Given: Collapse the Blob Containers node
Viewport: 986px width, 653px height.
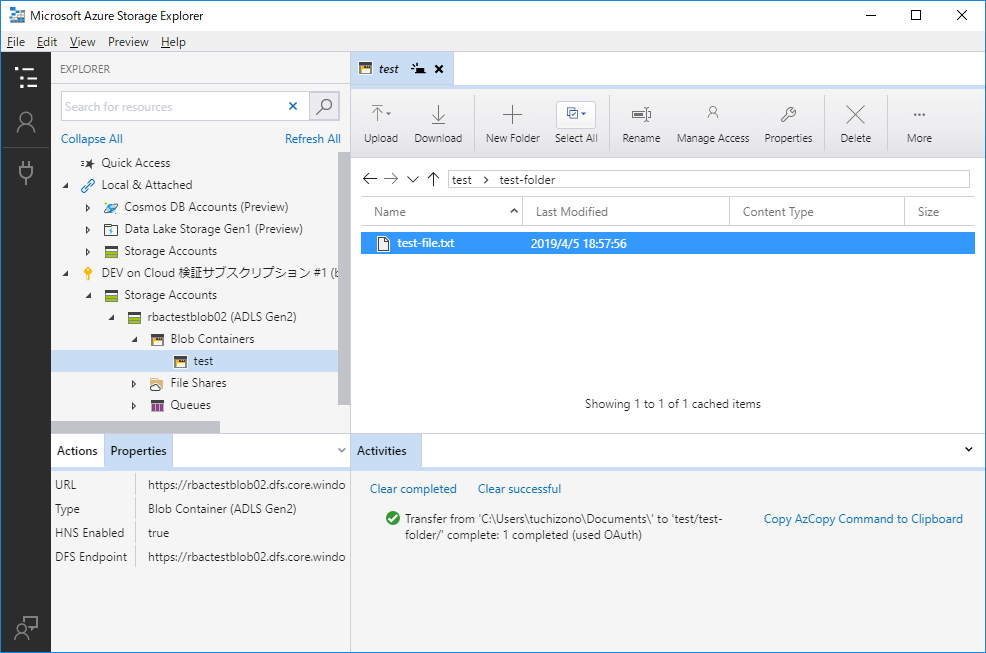Looking at the screenshot, I should (x=135, y=340).
